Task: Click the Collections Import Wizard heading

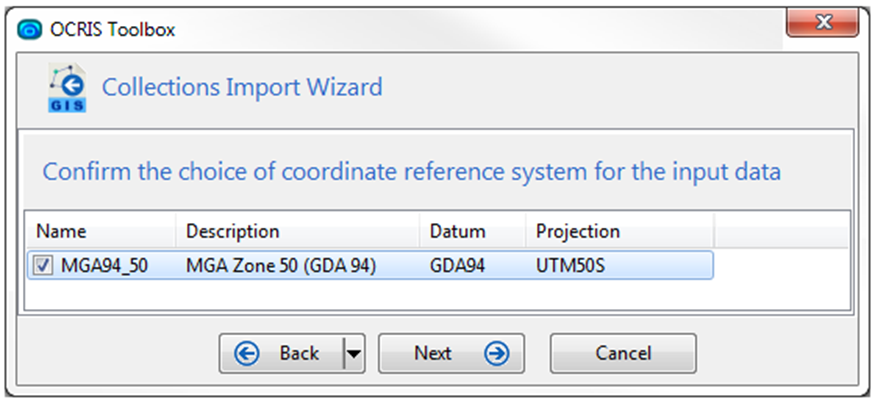Action: (x=242, y=88)
